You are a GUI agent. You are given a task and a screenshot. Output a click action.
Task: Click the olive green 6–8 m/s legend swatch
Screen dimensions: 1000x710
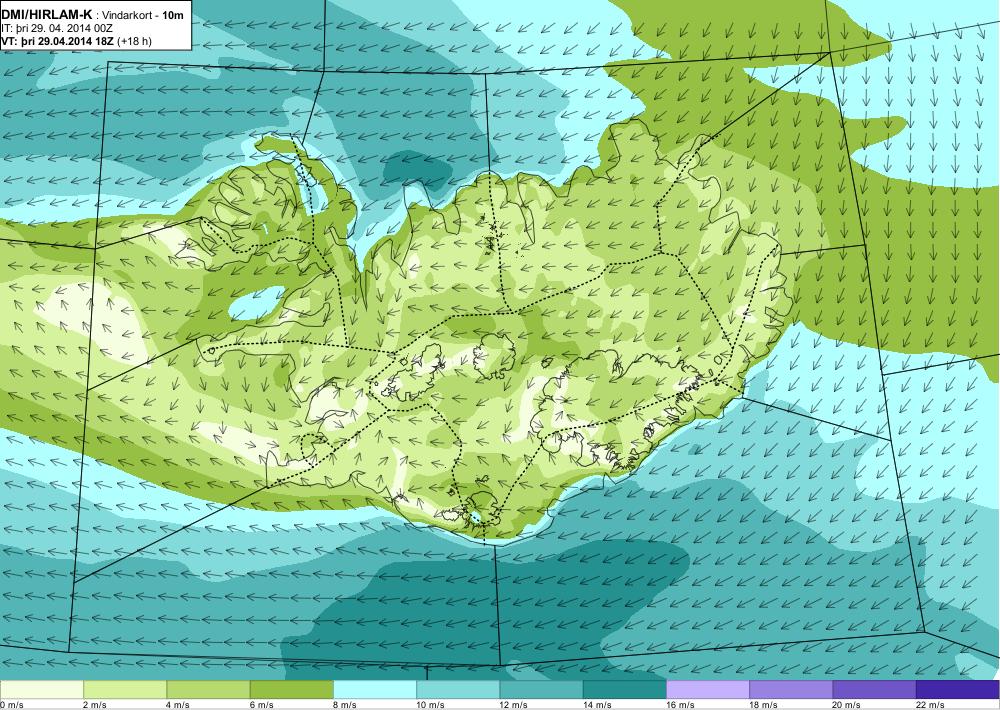pyautogui.click(x=291, y=690)
